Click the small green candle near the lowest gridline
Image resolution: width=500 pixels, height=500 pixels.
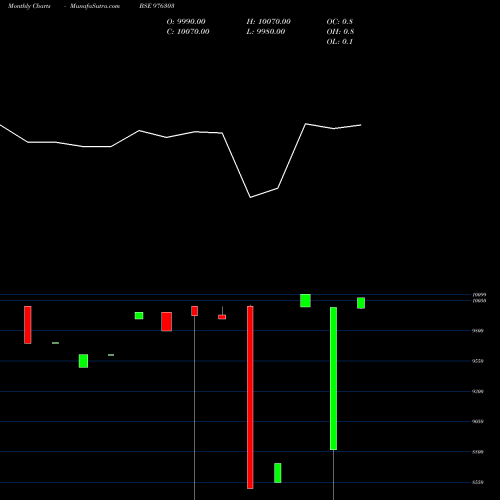(278, 473)
